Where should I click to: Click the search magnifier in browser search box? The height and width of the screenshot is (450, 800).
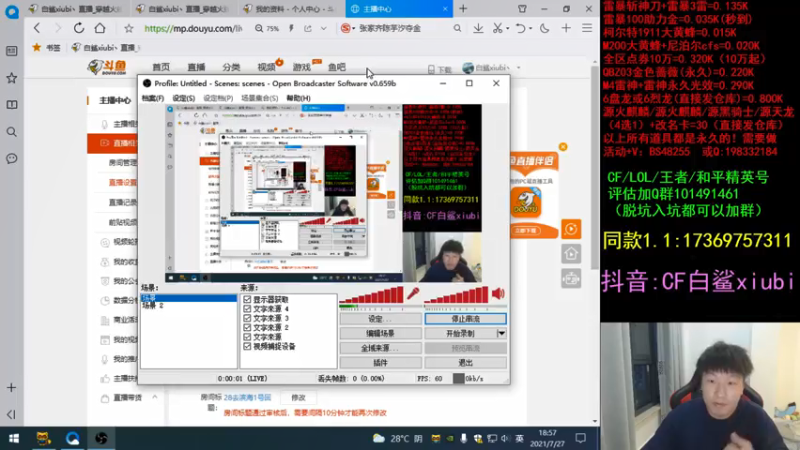pyautogui.click(x=457, y=29)
